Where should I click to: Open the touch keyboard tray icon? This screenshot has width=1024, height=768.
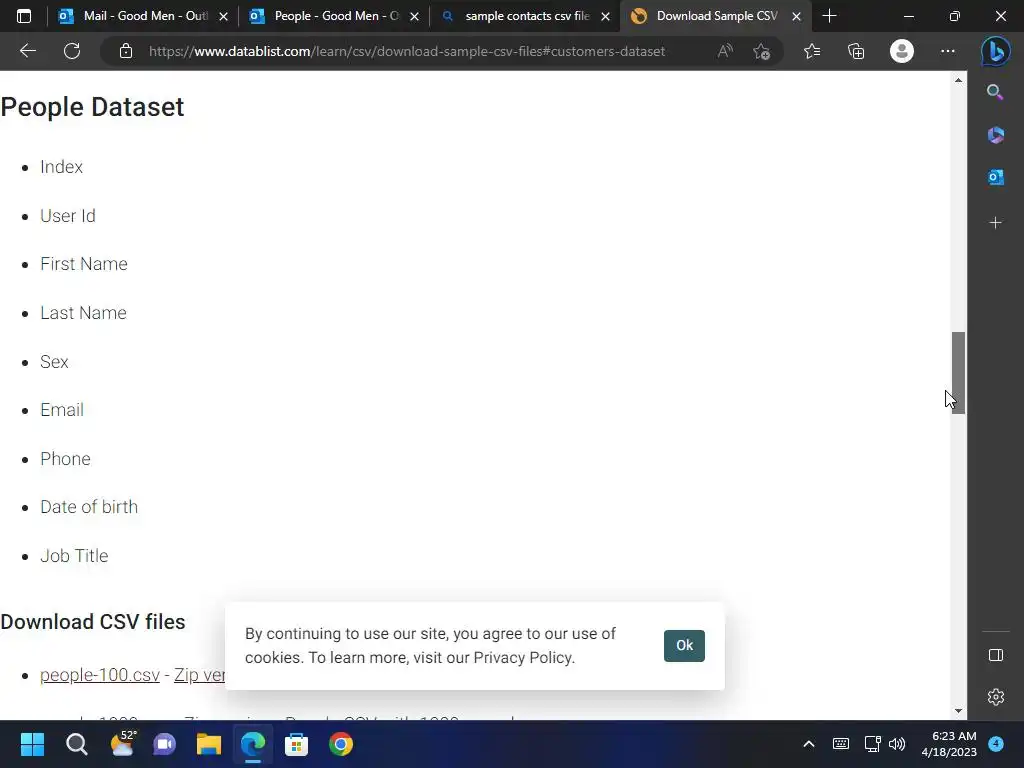pyautogui.click(x=840, y=744)
